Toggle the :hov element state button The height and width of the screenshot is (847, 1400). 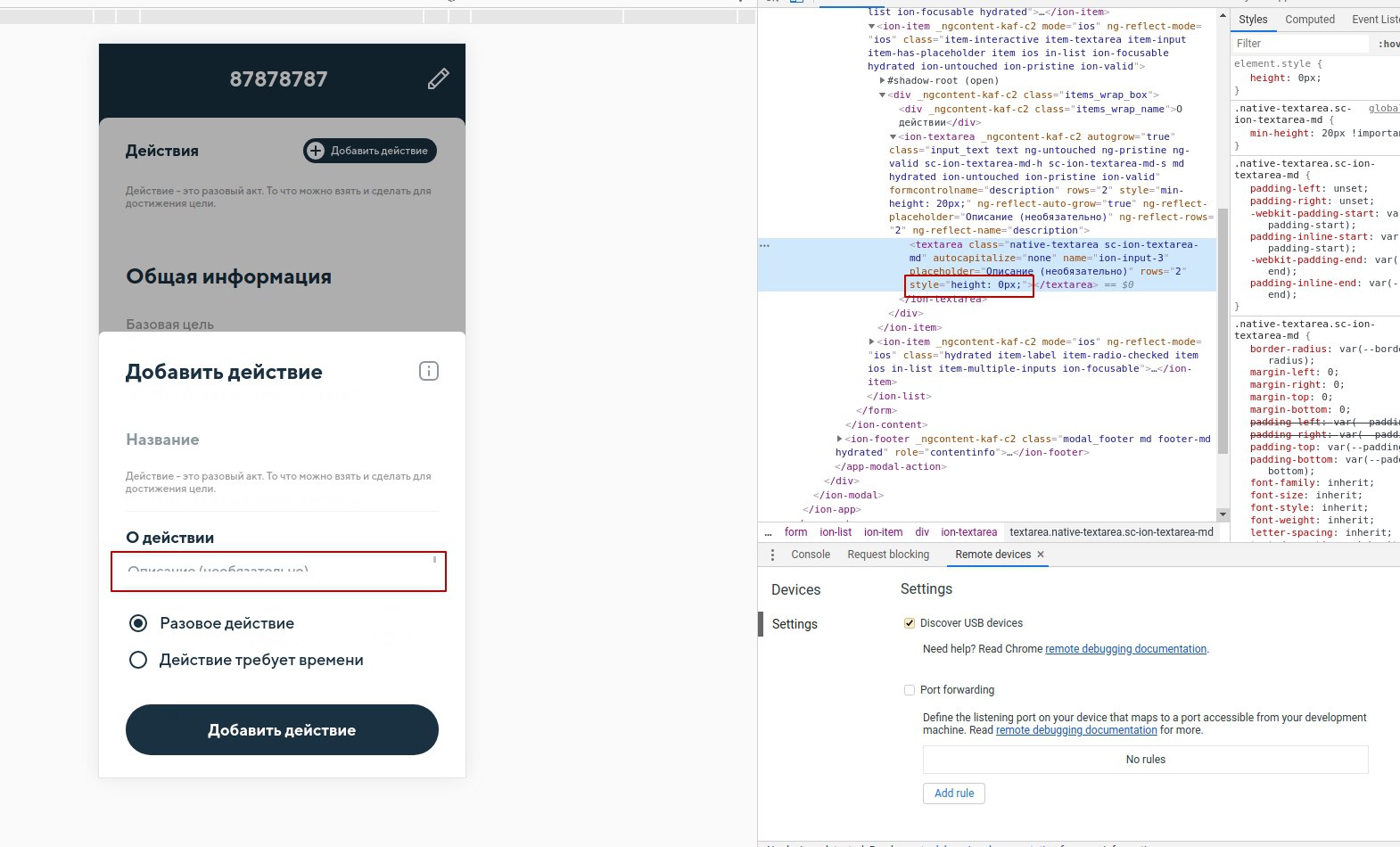click(1388, 44)
